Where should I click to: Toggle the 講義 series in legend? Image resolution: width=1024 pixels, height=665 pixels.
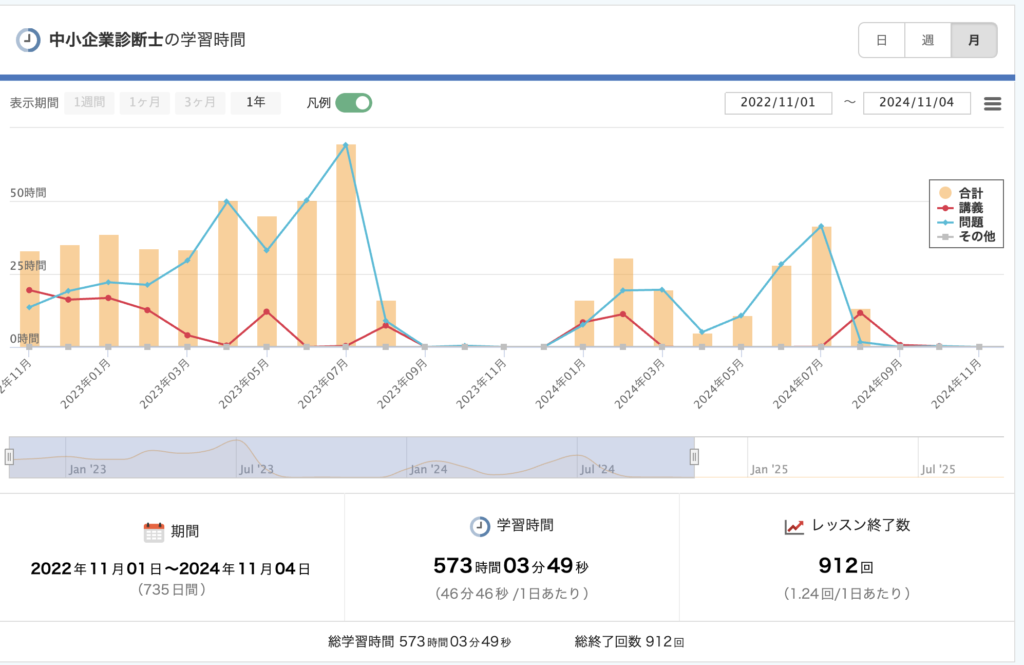(964, 207)
